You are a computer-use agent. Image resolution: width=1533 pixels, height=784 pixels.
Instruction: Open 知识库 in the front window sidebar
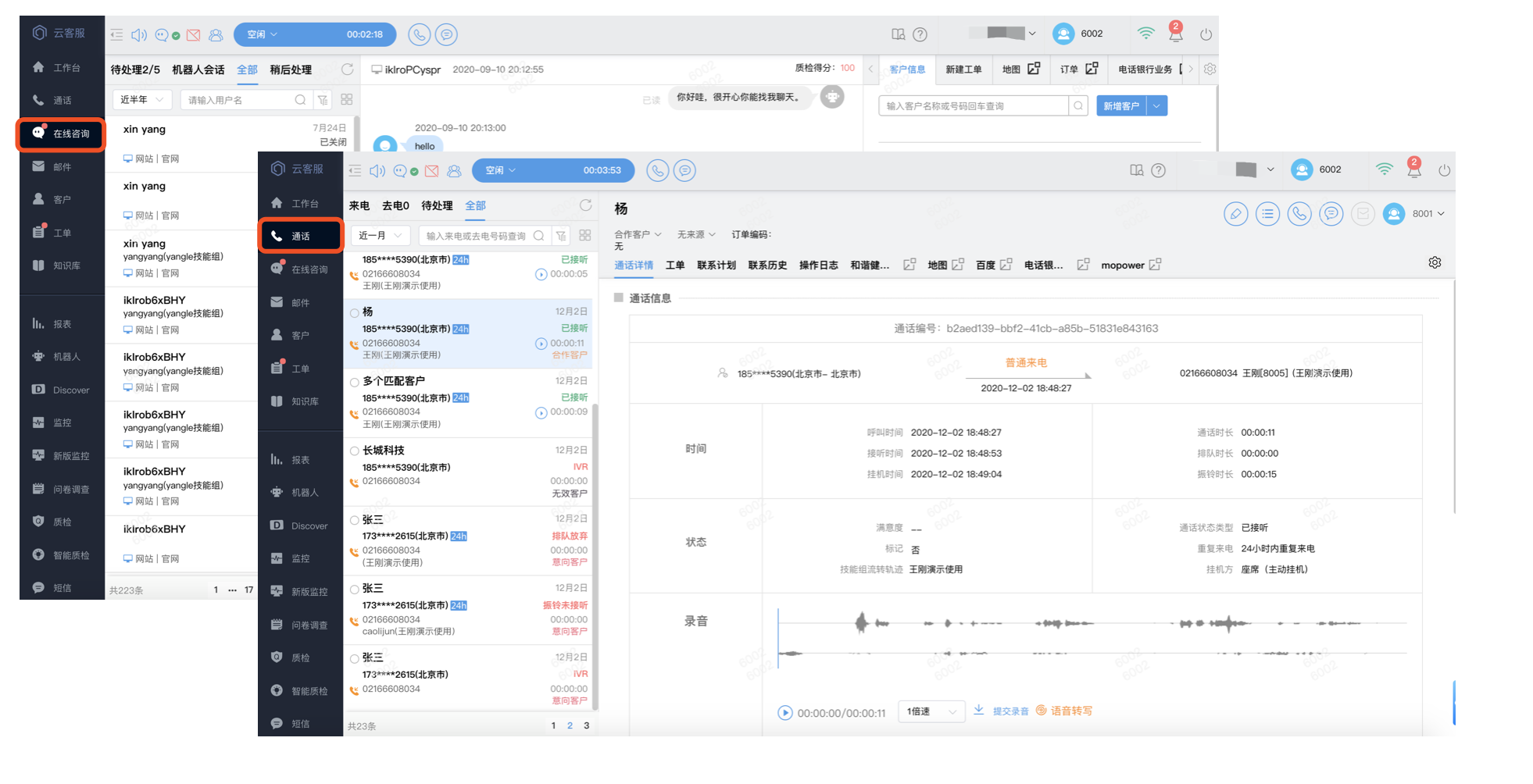point(295,401)
